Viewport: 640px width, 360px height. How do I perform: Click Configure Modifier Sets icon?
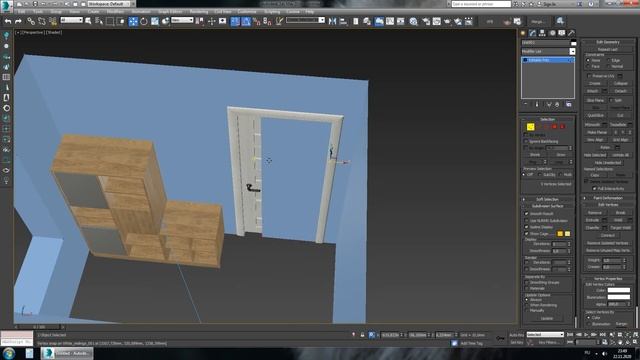[x=569, y=105]
